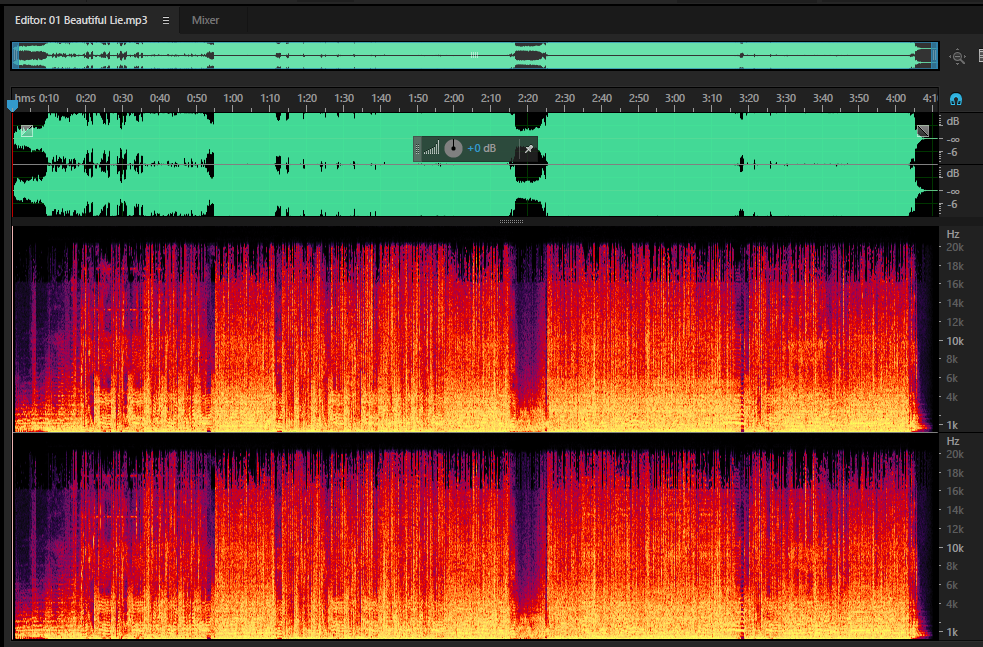Click the 1:00 mark on the time ruler
983x647 pixels.
pyautogui.click(x=233, y=98)
